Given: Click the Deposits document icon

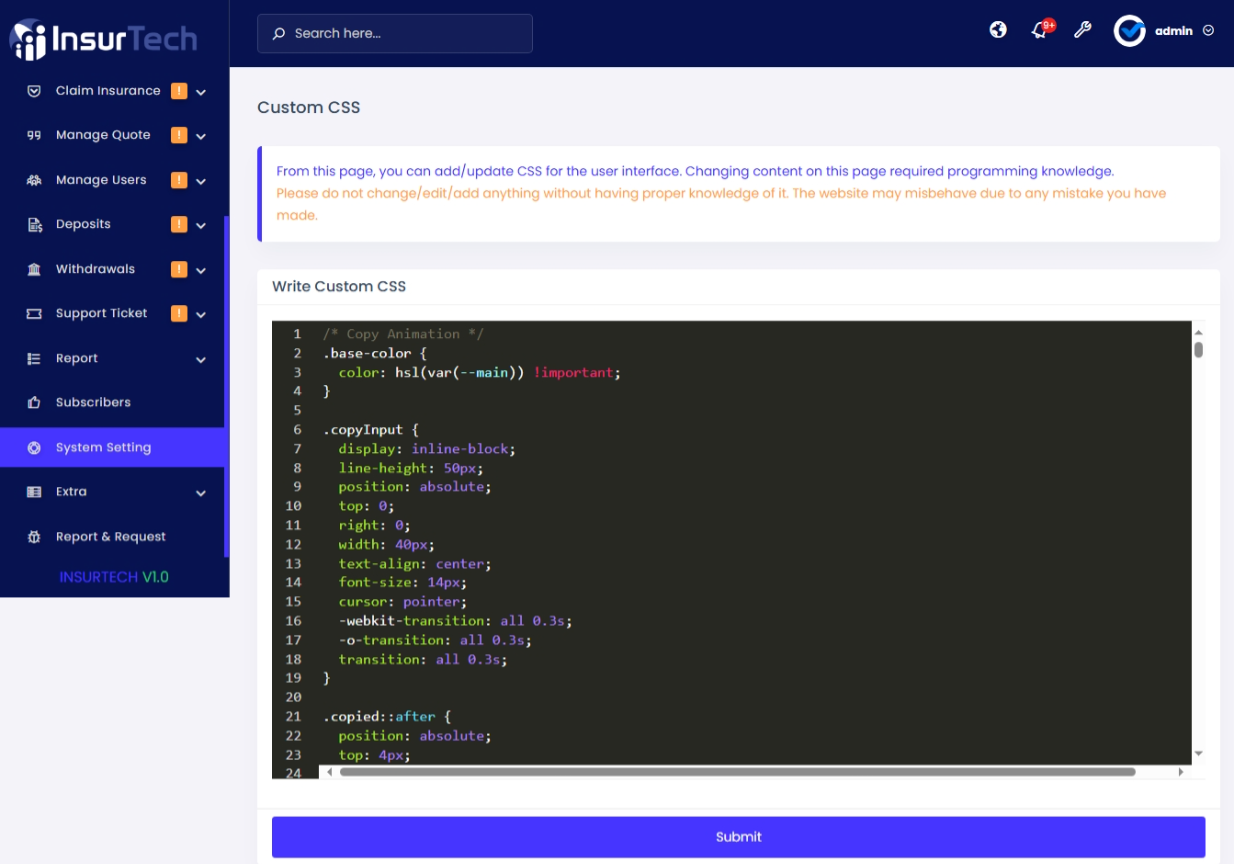Looking at the screenshot, I should pos(34,225).
